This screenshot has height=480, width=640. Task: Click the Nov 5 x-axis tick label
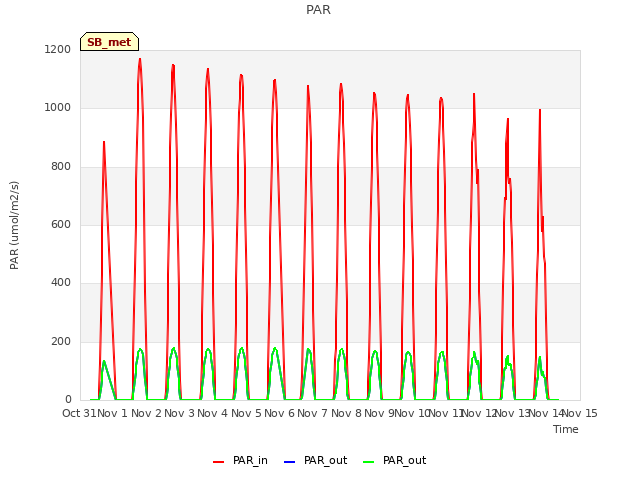246,413
